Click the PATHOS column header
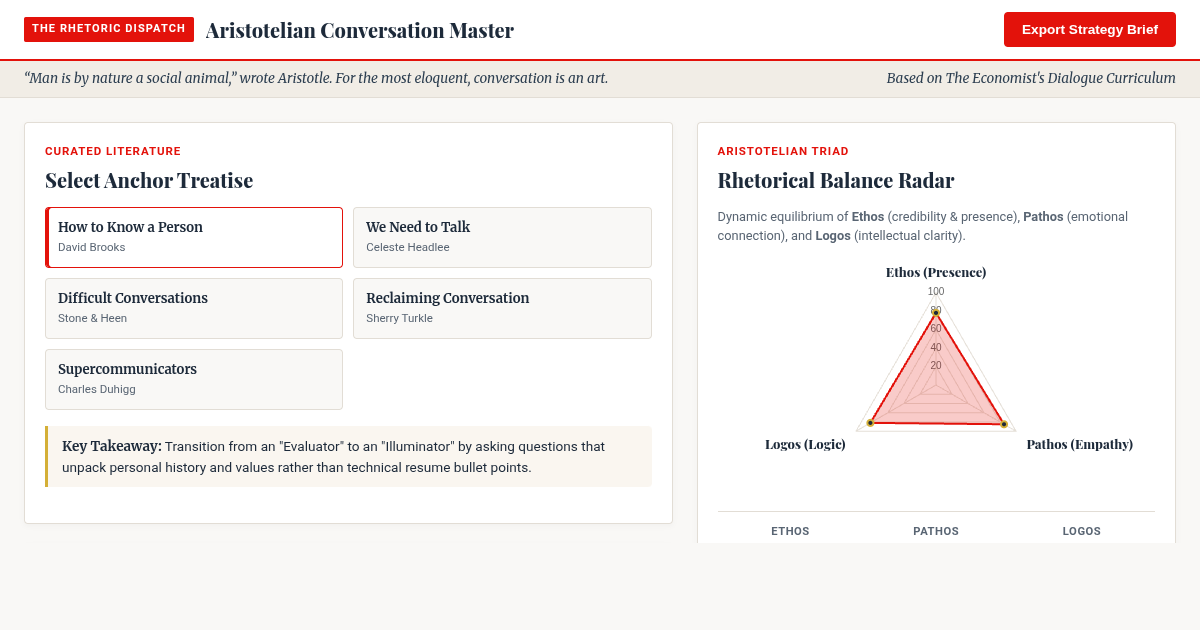1200x630 pixels. coord(936,531)
